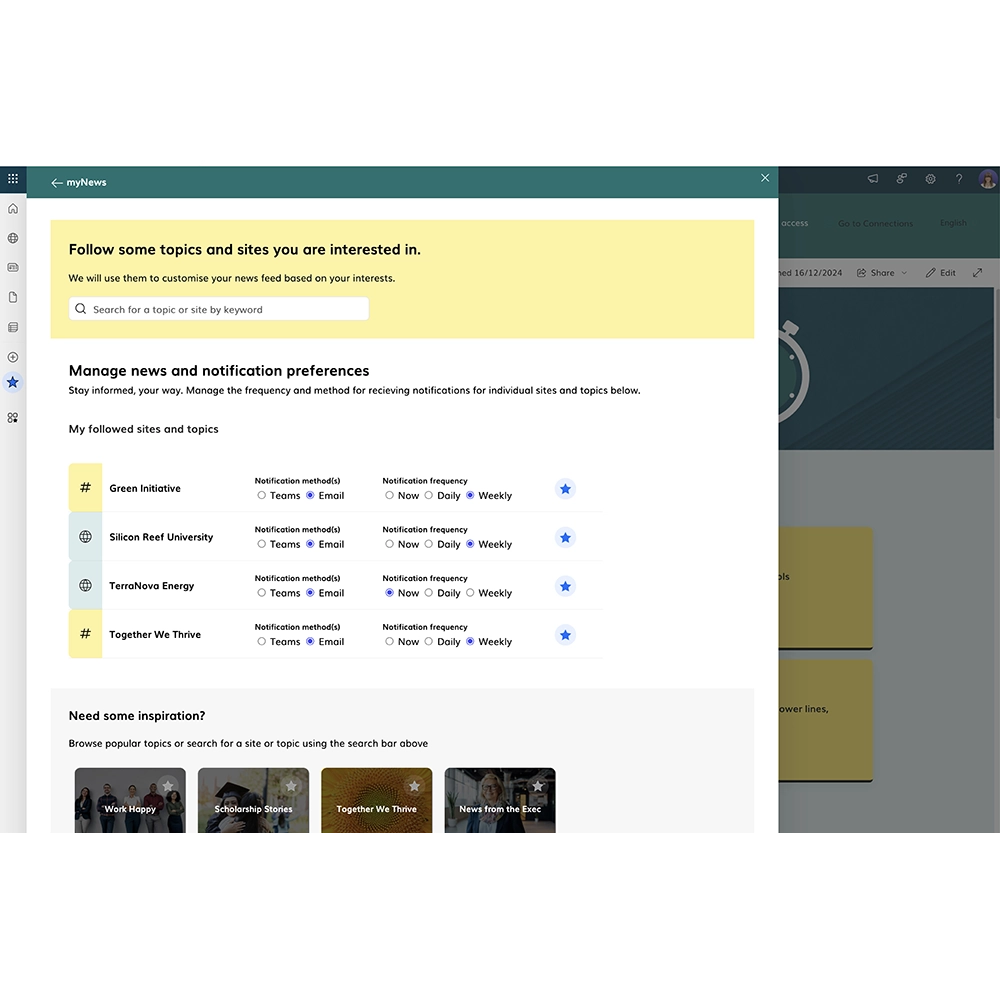
Task: Toggle the follow star on Scholarship Stories card
Action: click(291, 785)
